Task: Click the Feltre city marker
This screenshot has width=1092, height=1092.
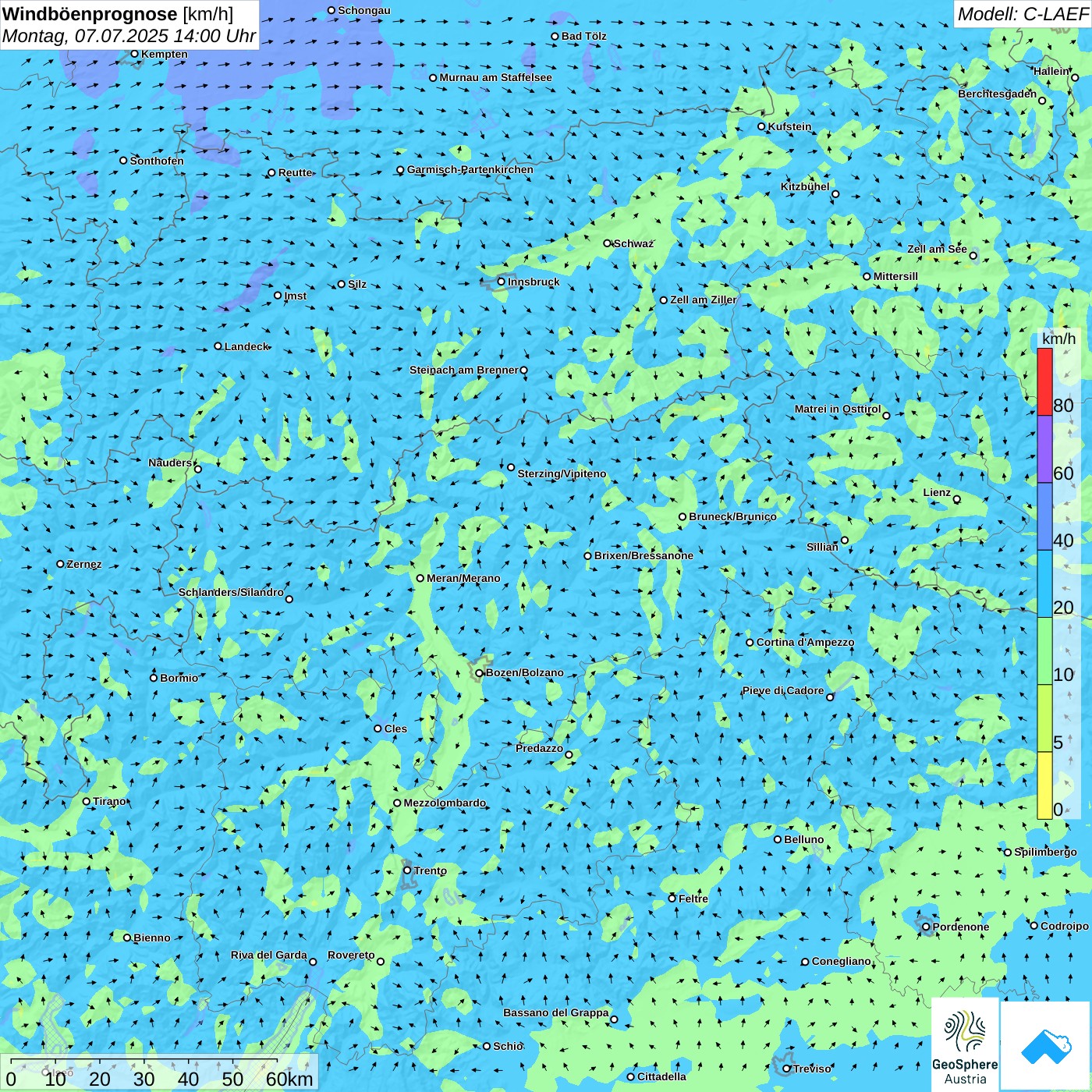Action: click(672, 899)
